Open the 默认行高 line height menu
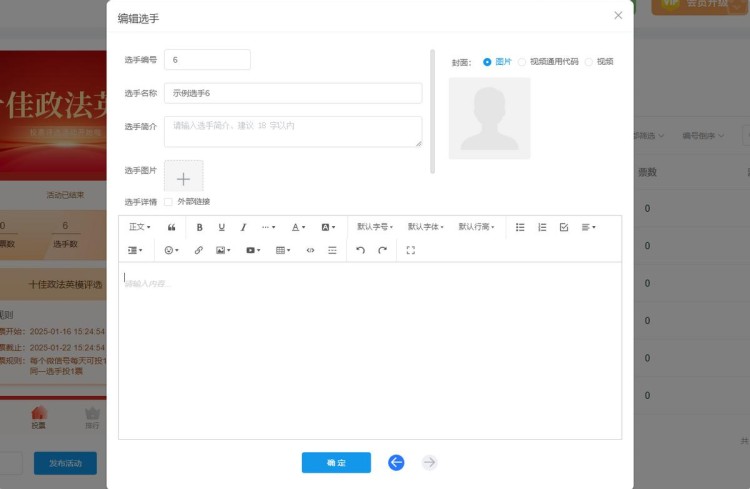The width and height of the screenshot is (750, 489). point(476,227)
